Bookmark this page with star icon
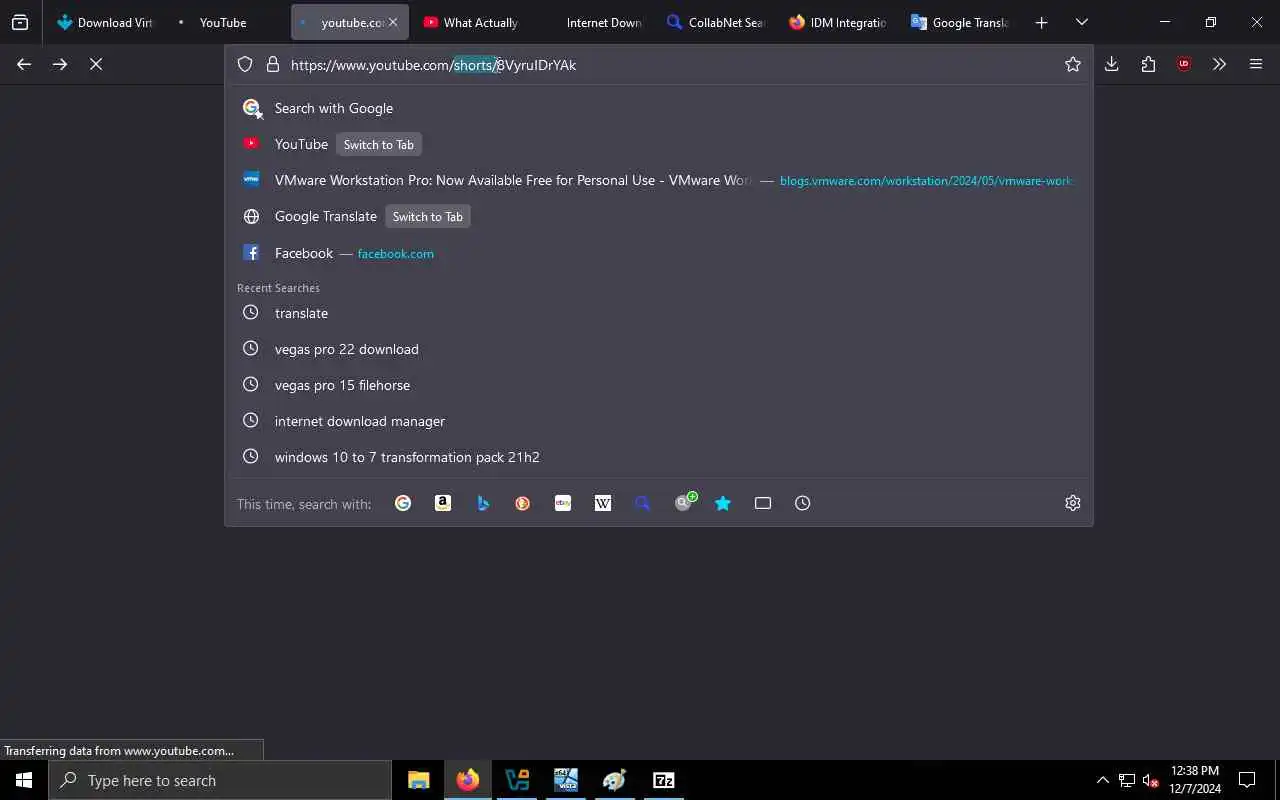This screenshot has height=800, width=1280. click(1073, 65)
